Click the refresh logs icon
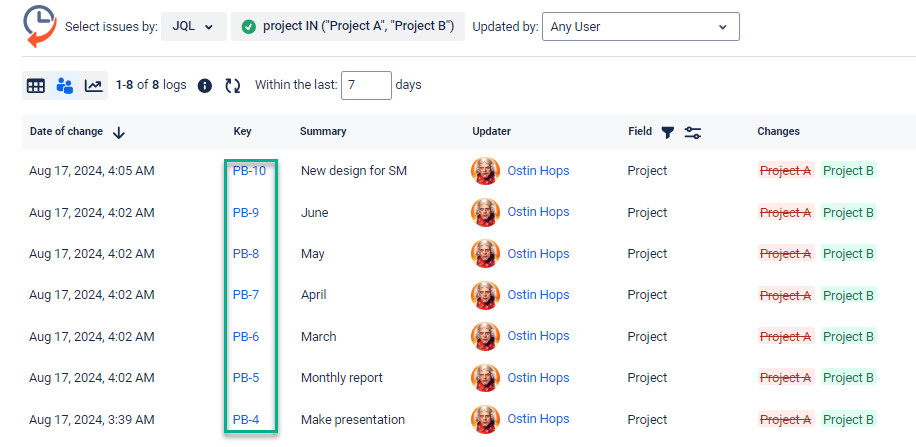 [233, 86]
